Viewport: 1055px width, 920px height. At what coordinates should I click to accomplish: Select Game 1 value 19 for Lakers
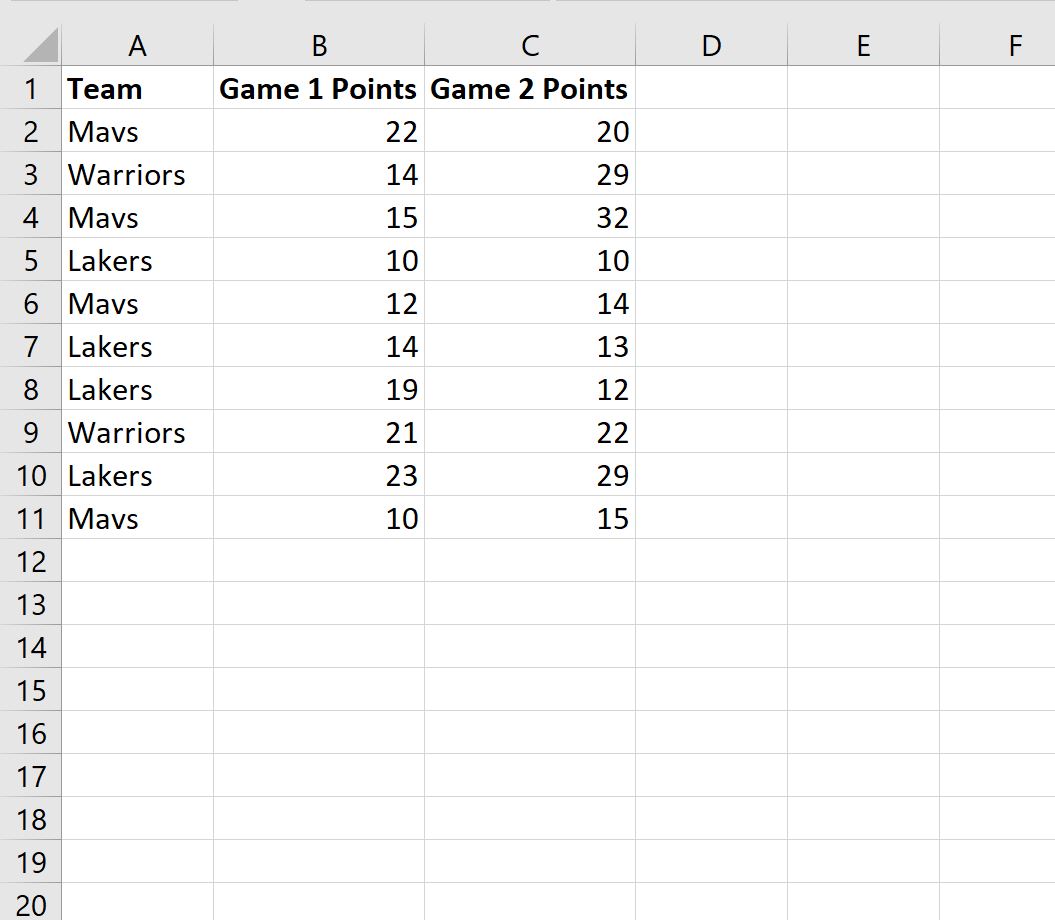tap(319, 388)
